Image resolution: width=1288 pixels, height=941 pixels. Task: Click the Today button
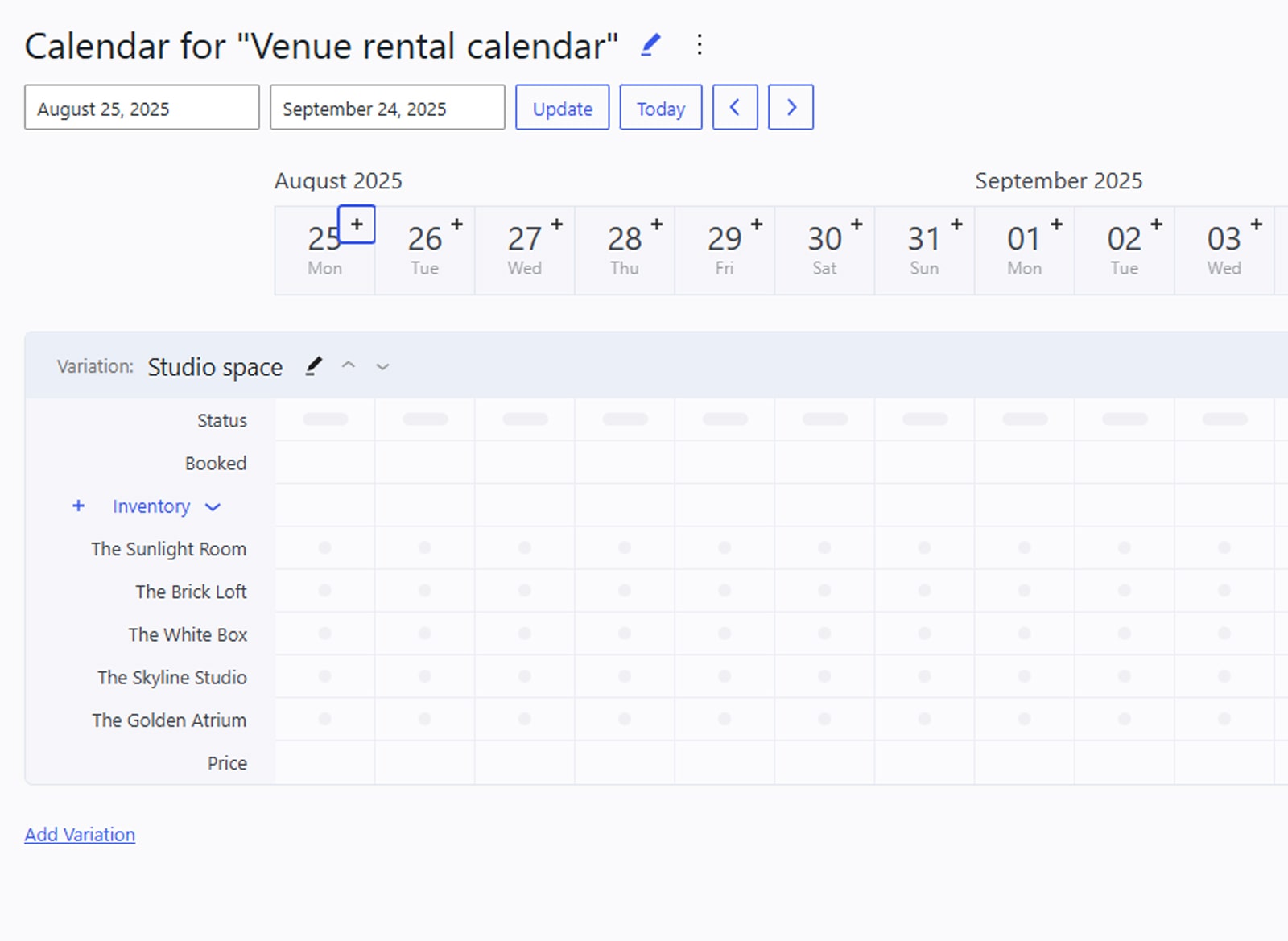pyautogui.click(x=660, y=107)
